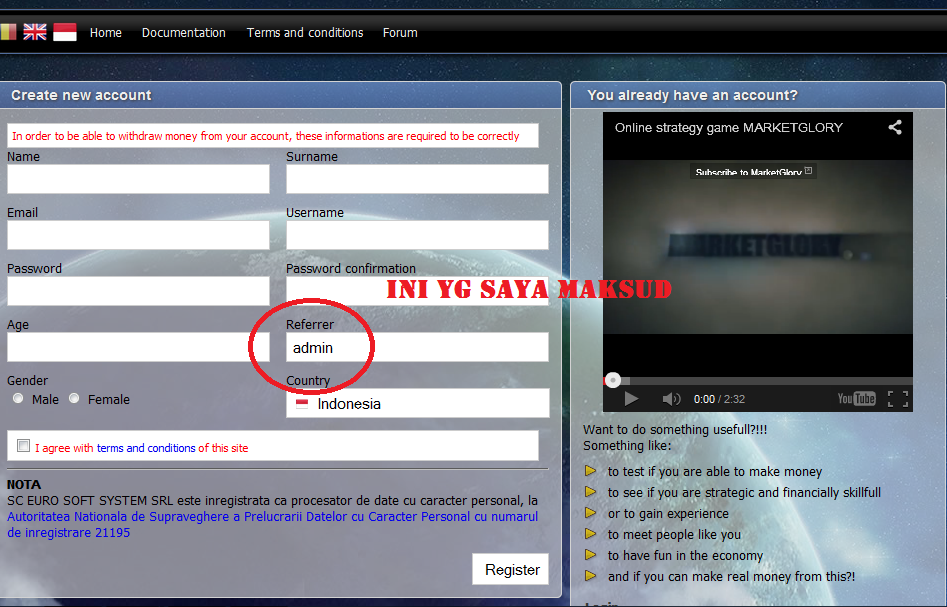This screenshot has width=947, height=607.
Task: Select Male gender radio button
Action: (18, 399)
